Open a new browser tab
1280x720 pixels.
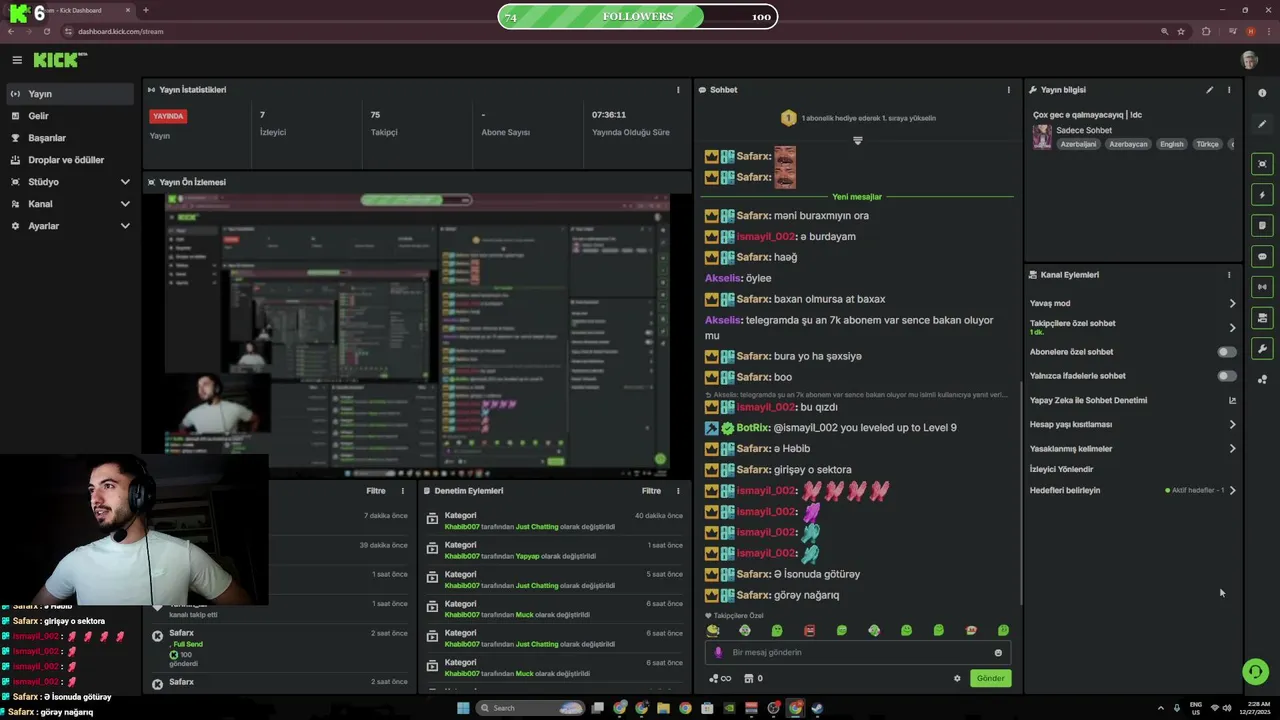[x=146, y=10]
